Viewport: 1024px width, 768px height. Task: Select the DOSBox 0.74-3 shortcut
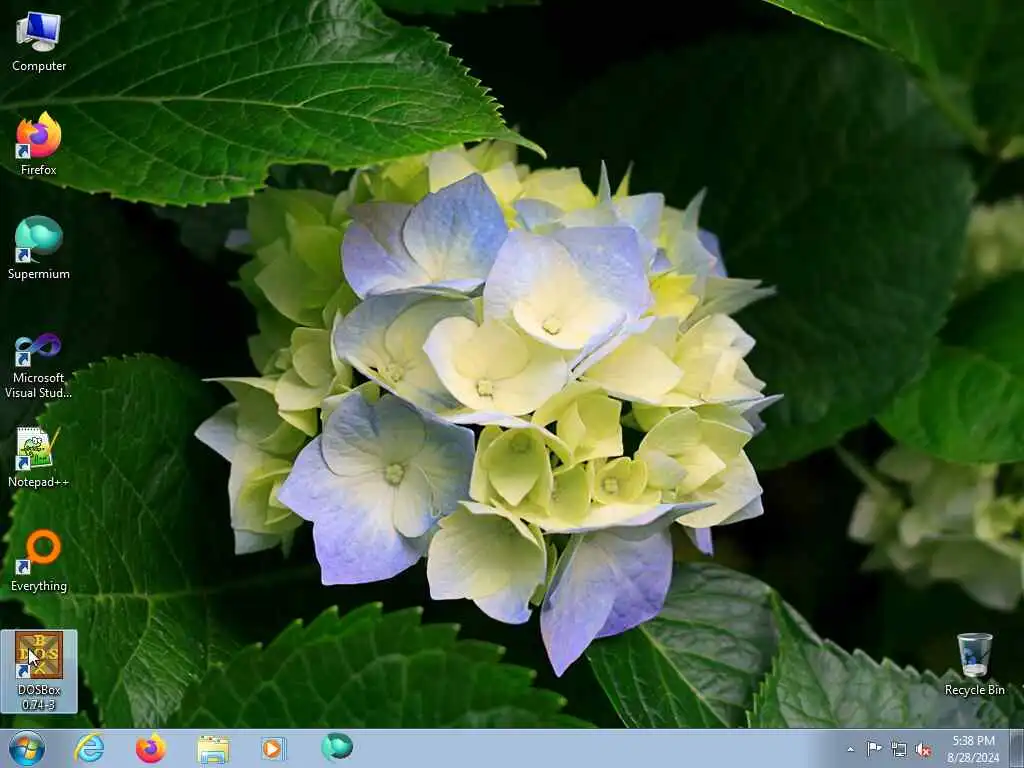[x=39, y=671]
